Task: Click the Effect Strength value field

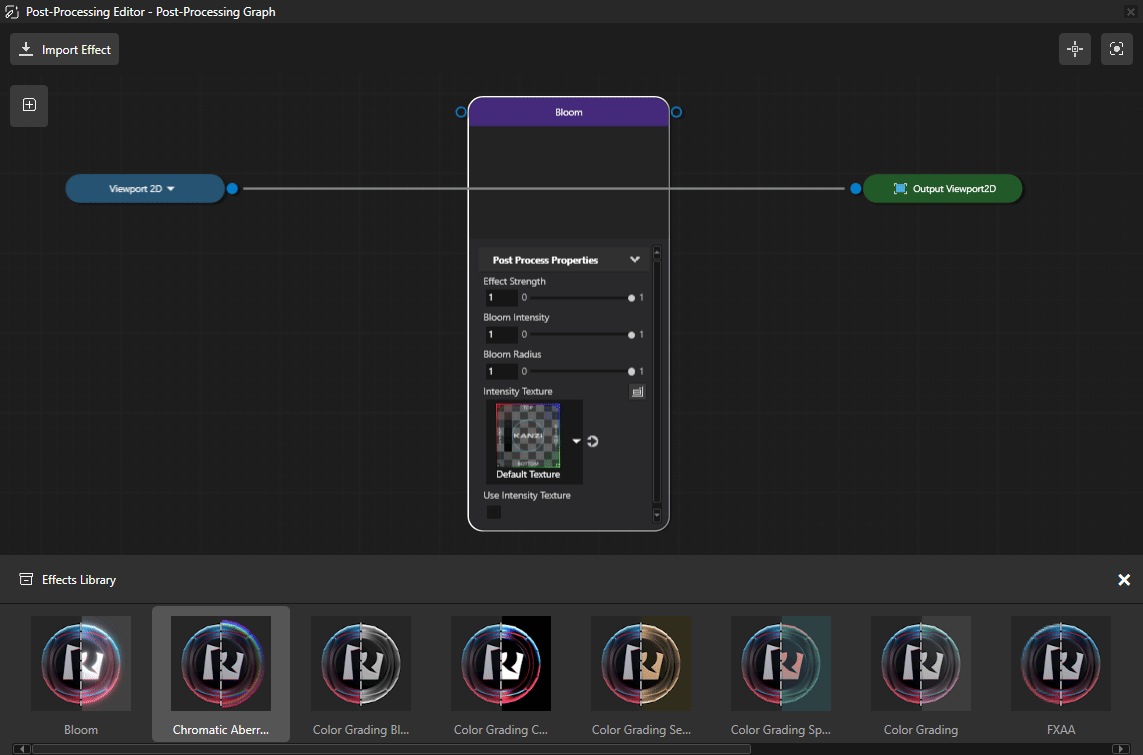Action: (500, 298)
